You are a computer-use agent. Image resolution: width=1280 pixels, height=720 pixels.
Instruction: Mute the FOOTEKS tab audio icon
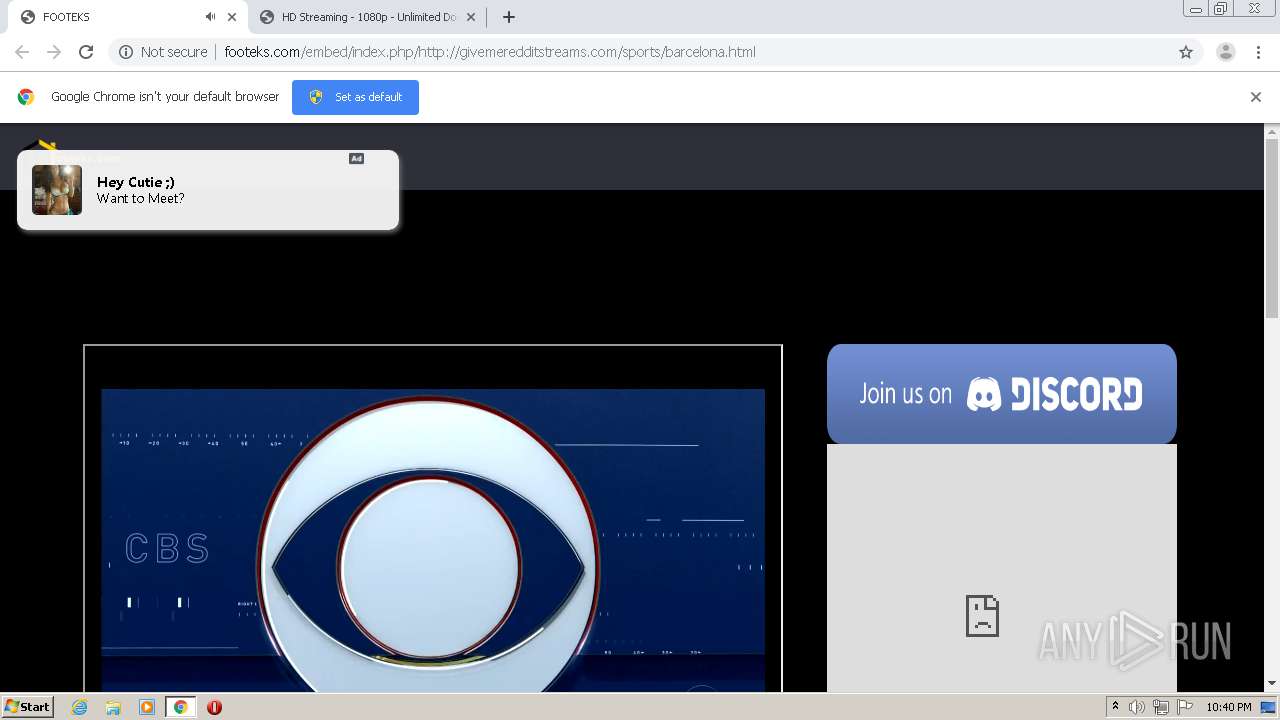coord(210,17)
